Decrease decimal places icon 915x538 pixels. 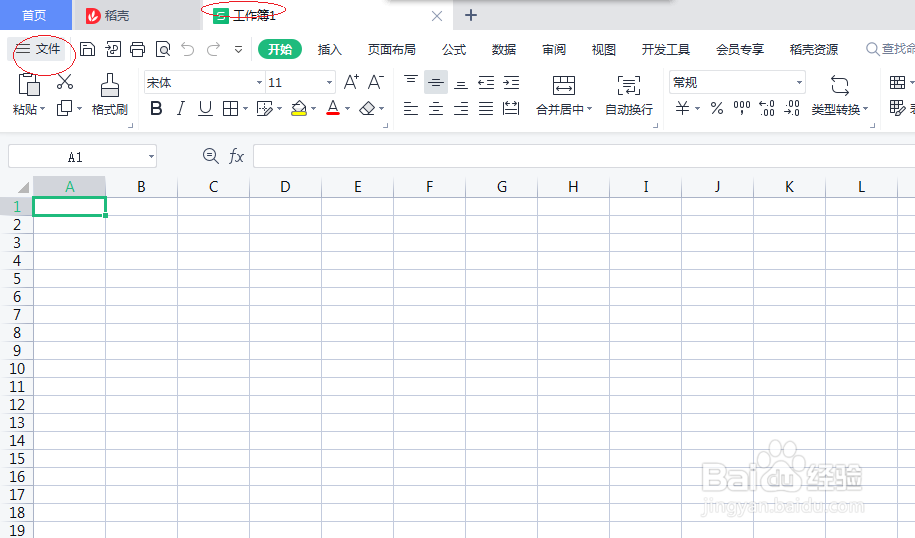[x=792, y=109]
